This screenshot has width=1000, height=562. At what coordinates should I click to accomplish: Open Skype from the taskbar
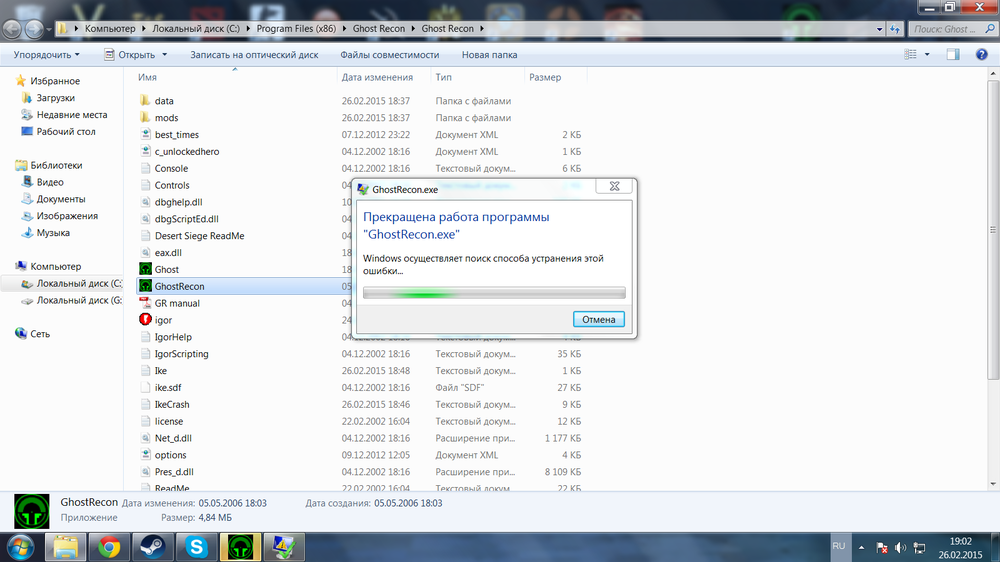196,546
